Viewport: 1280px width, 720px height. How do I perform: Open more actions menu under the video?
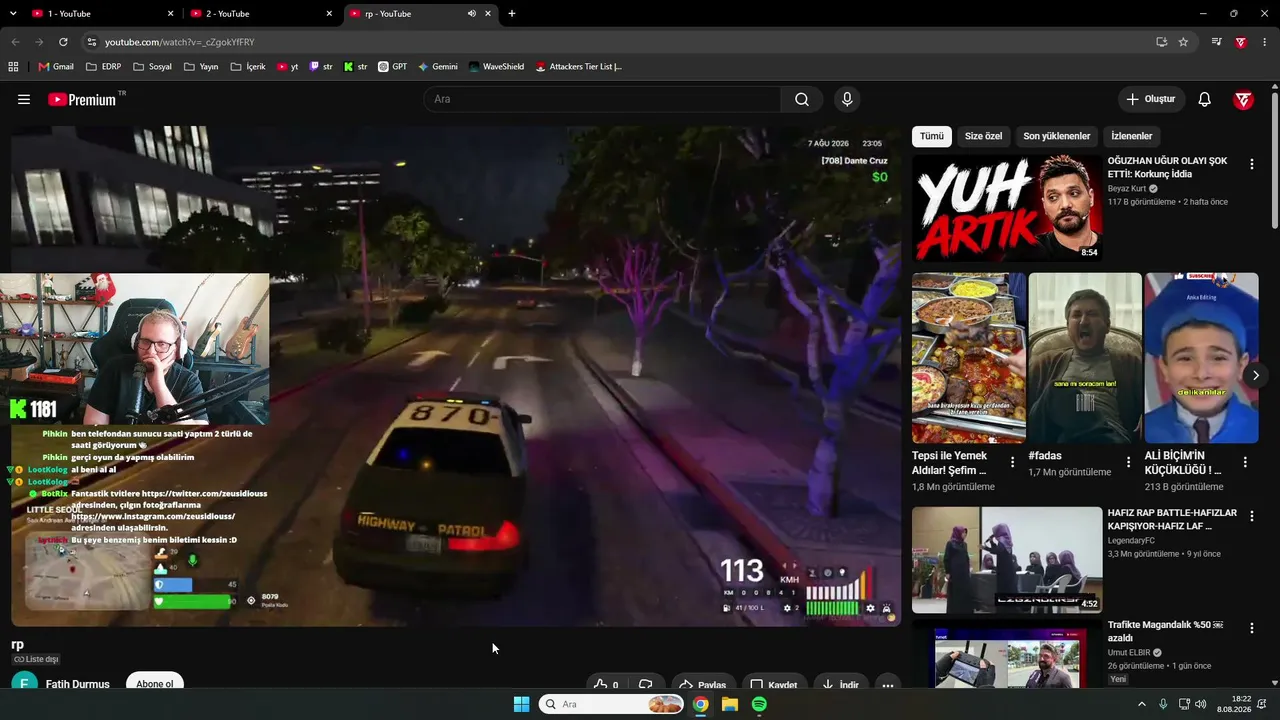coord(887,685)
